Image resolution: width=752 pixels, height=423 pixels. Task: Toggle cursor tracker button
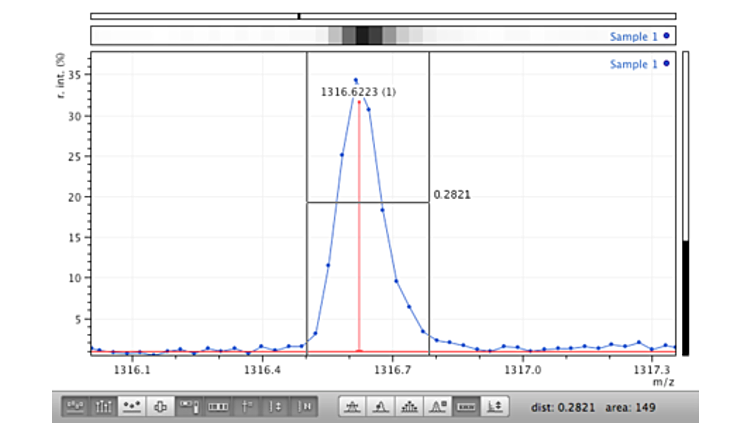tap(247, 407)
